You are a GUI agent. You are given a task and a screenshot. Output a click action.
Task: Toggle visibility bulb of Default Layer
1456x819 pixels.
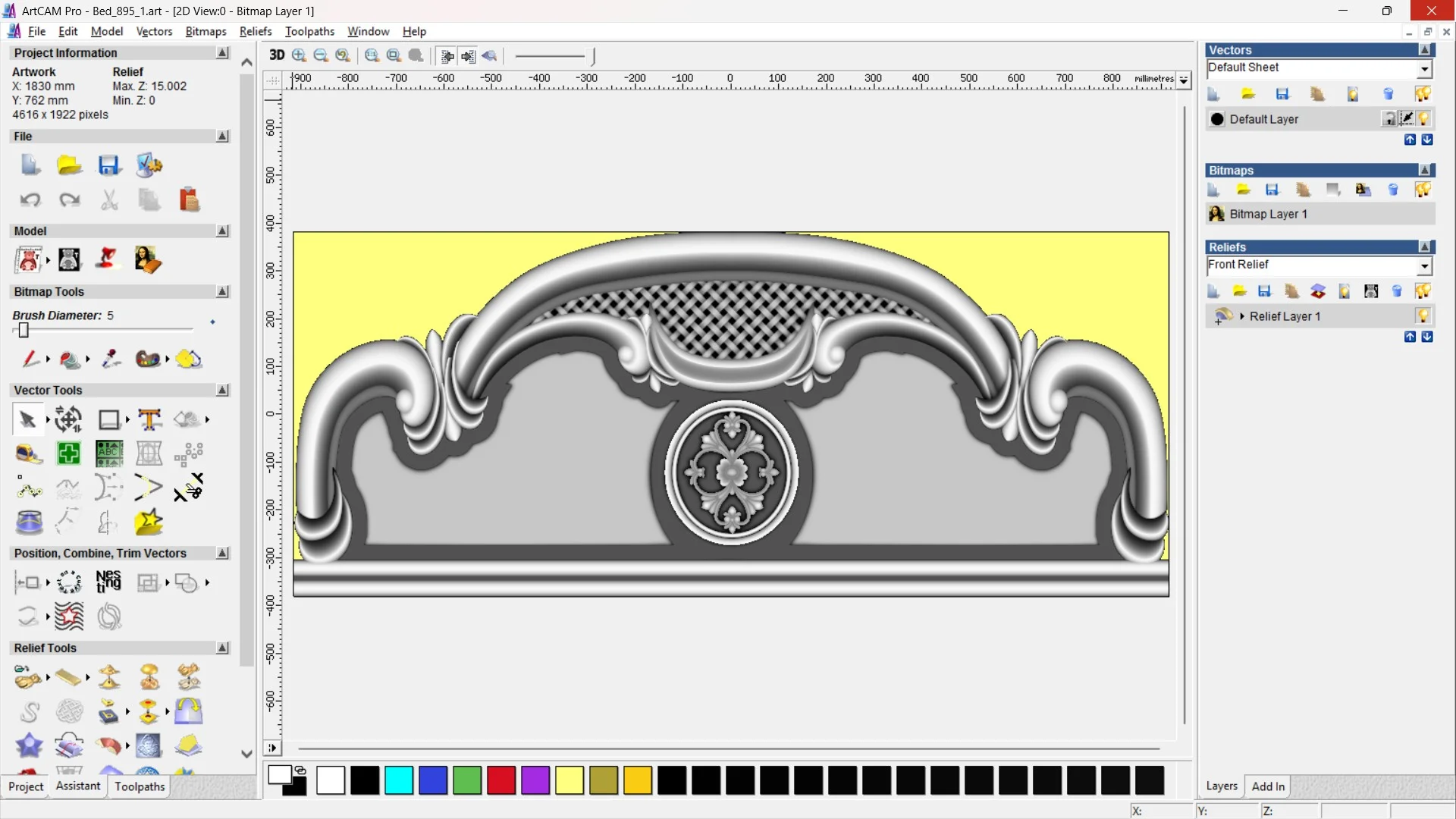pos(1423,119)
